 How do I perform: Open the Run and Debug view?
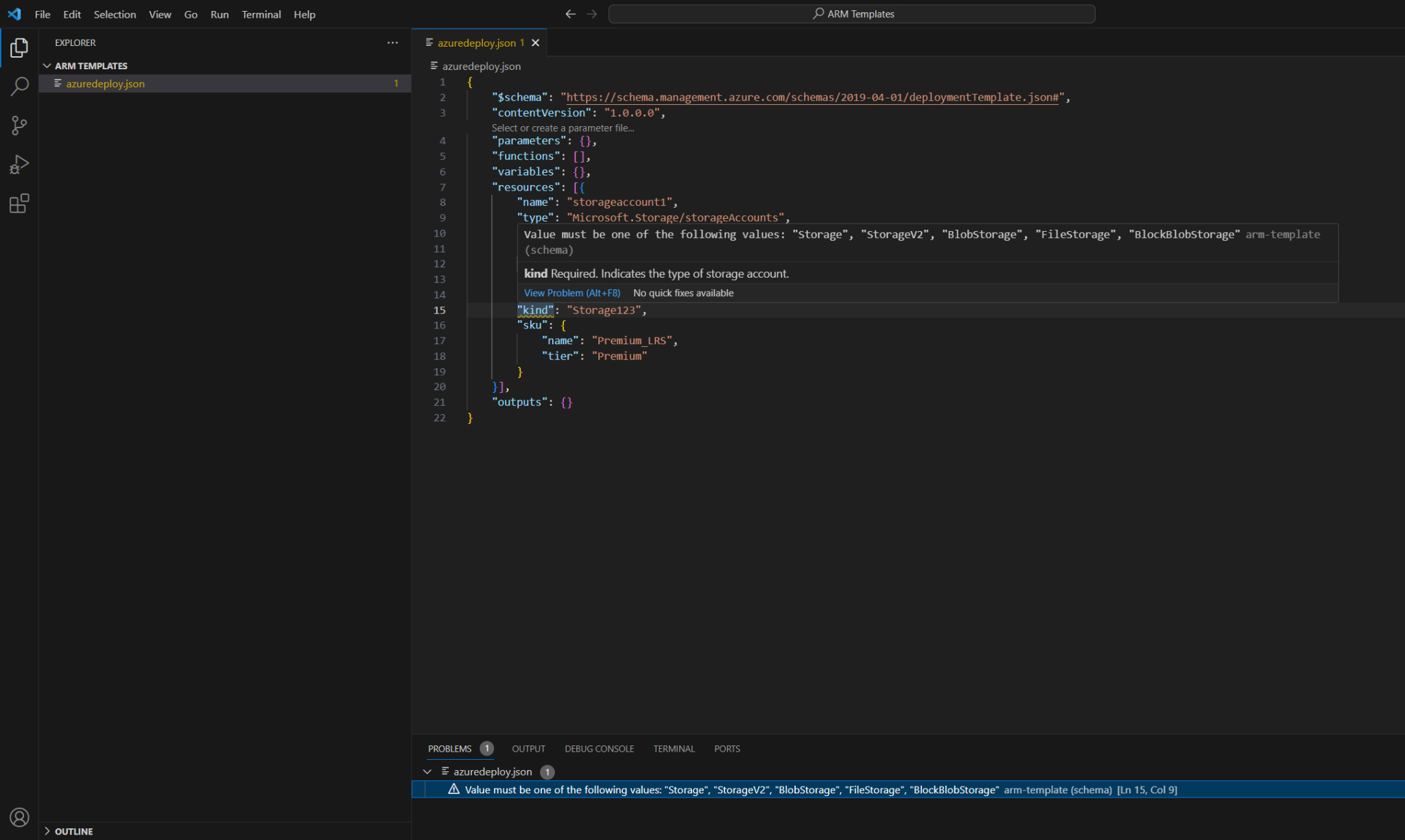(x=19, y=164)
